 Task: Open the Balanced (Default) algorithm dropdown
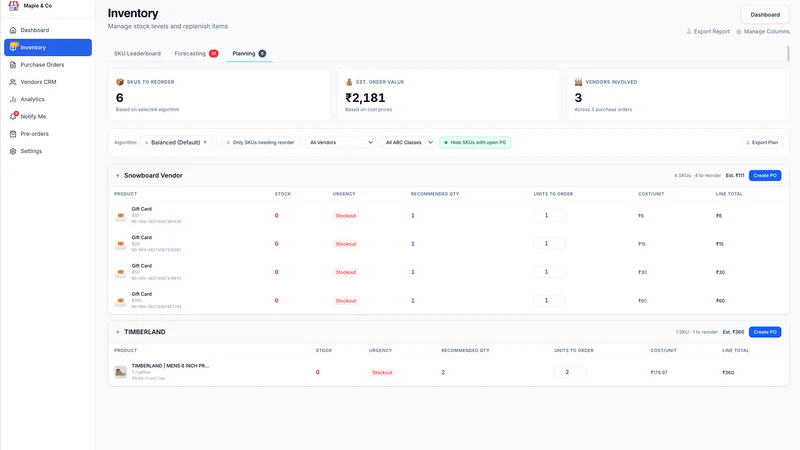point(176,142)
